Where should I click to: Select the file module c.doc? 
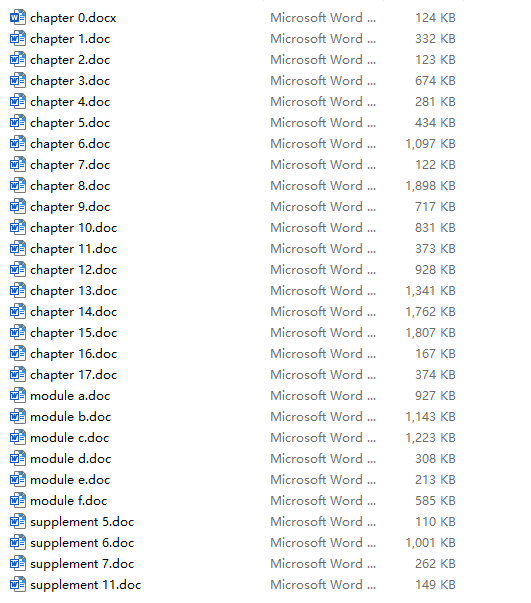[x=70, y=438]
